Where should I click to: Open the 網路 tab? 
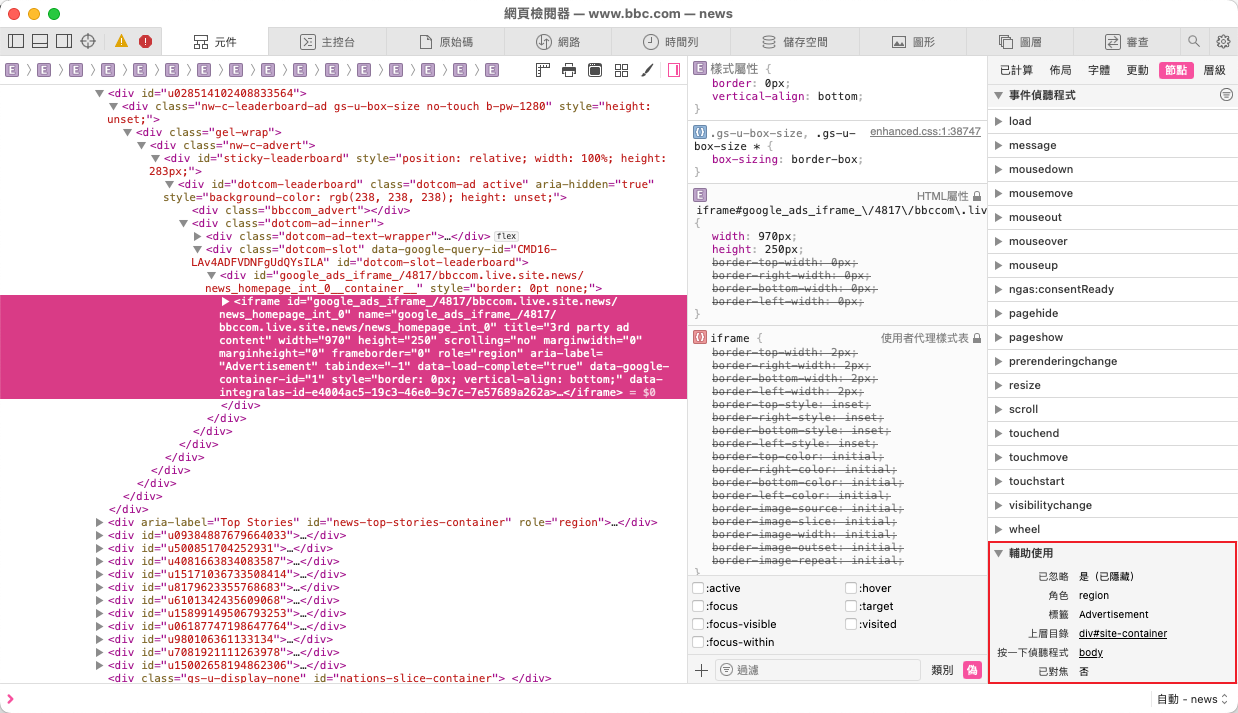pyautogui.click(x=558, y=42)
